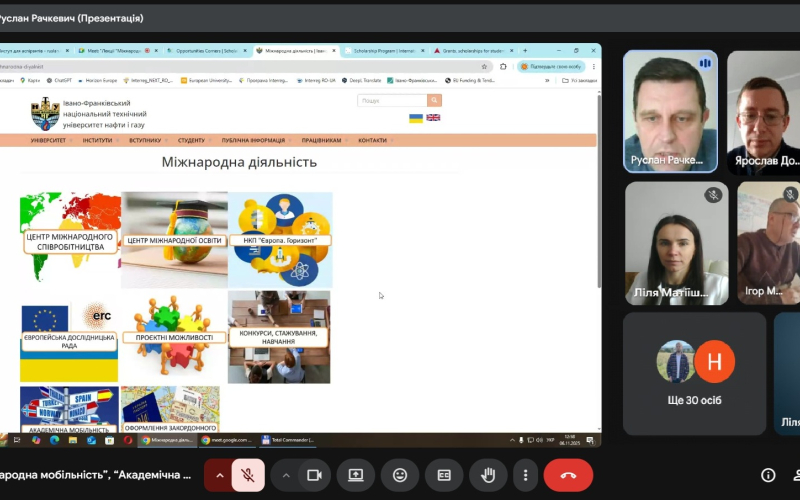Click the share screen icon
This screenshot has width=800, height=500.
pos(355,475)
